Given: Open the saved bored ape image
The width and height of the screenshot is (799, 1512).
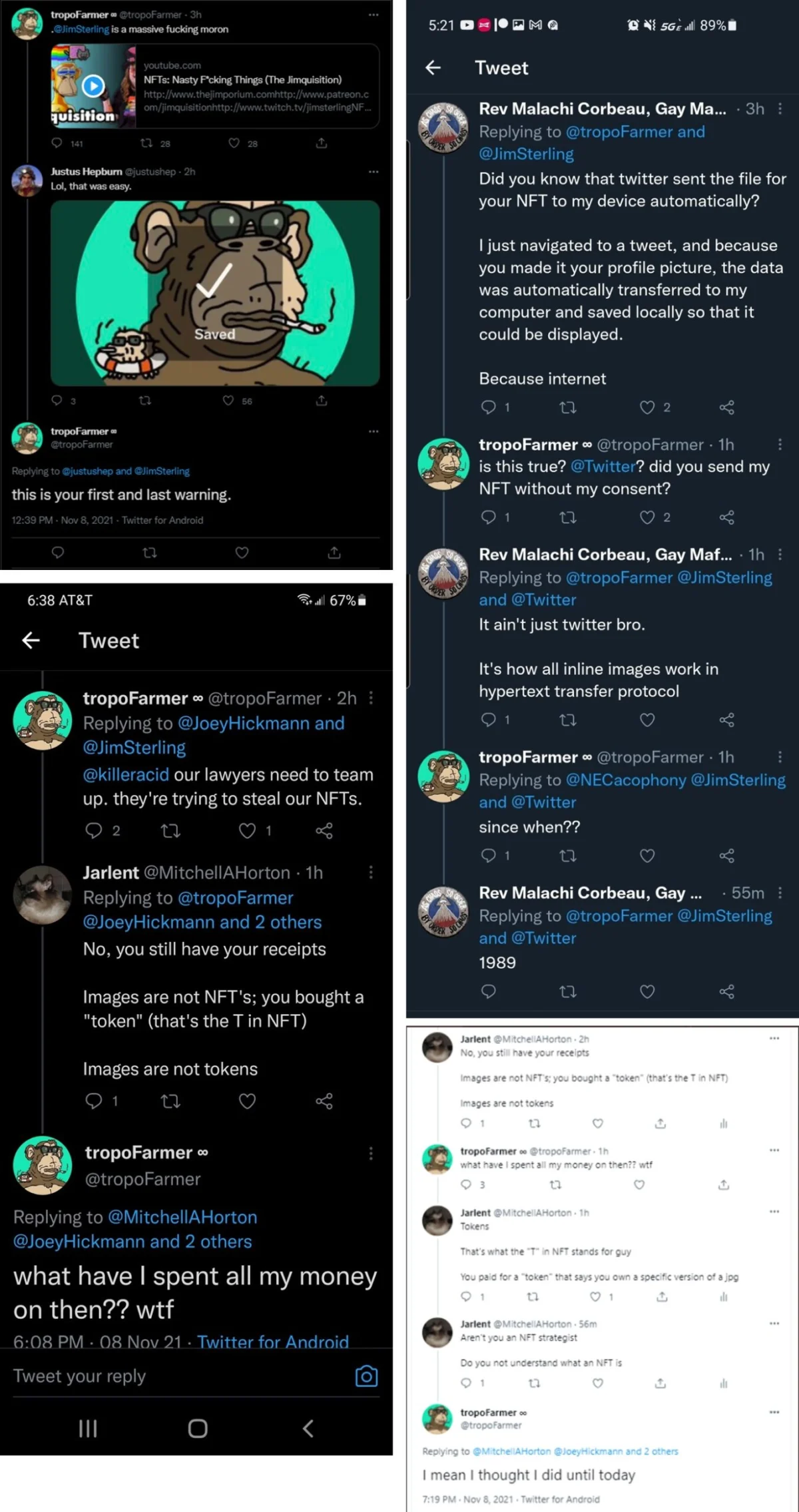Looking at the screenshot, I should (x=215, y=293).
